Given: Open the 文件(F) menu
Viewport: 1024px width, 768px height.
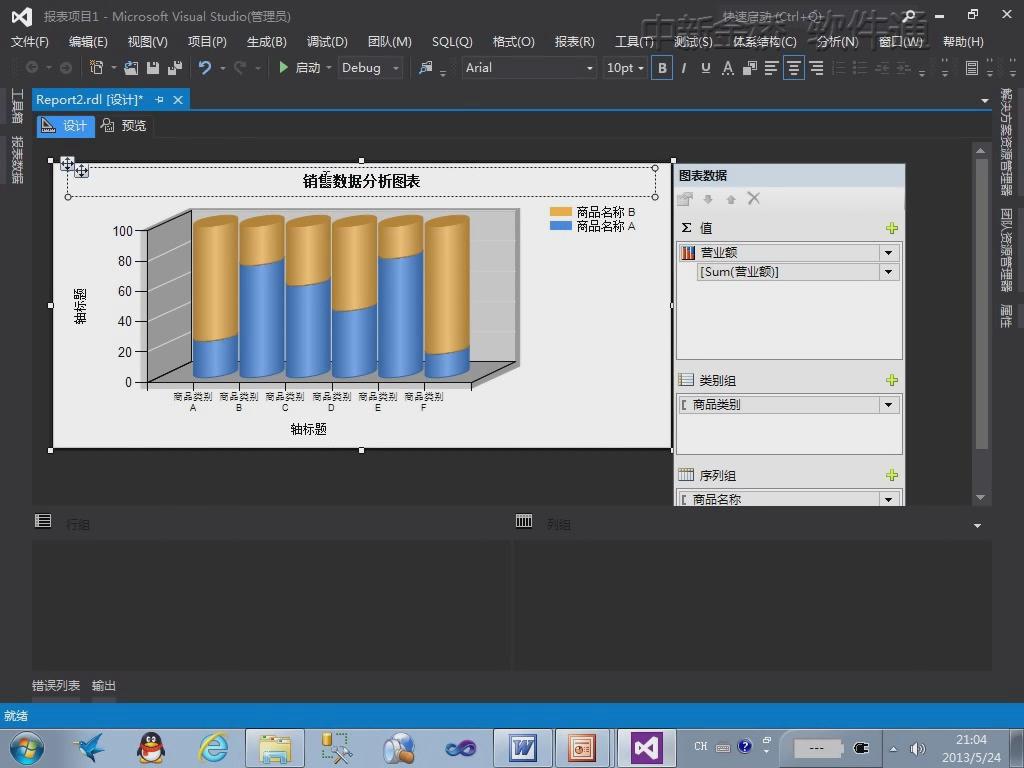Looking at the screenshot, I should click(x=29, y=42).
